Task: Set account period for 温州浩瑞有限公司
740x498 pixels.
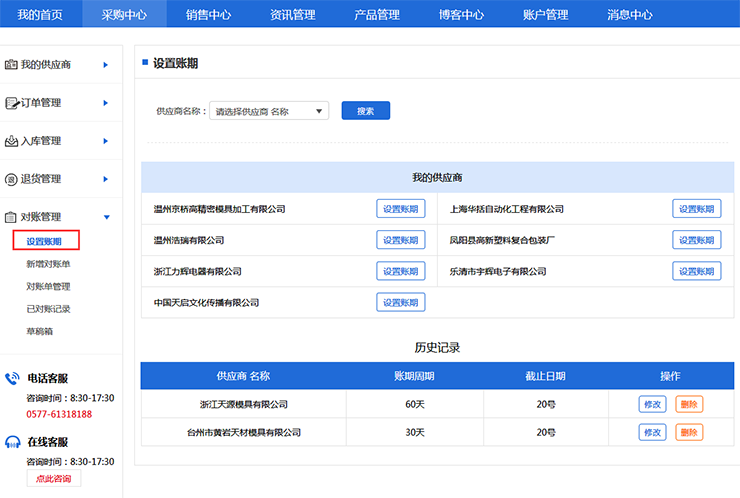Action: pos(401,240)
